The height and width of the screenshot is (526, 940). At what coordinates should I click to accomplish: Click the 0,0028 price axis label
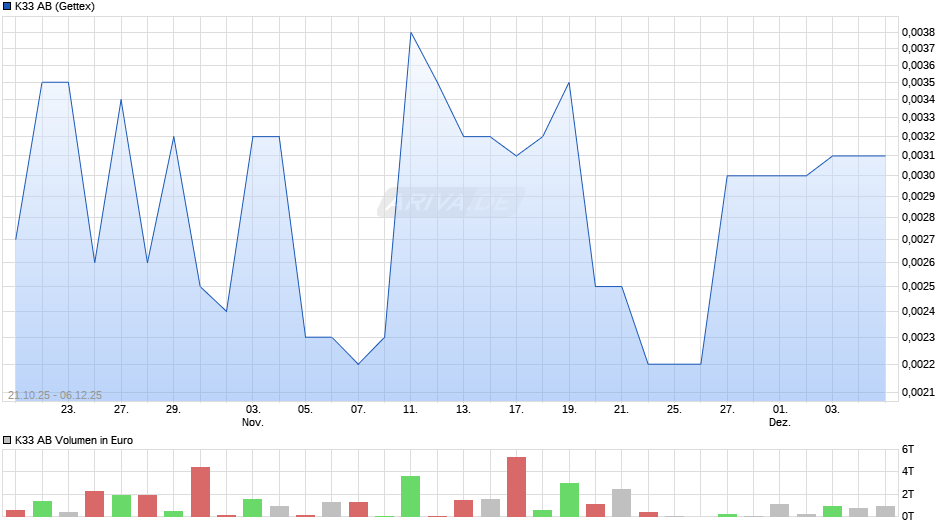click(918, 217)
